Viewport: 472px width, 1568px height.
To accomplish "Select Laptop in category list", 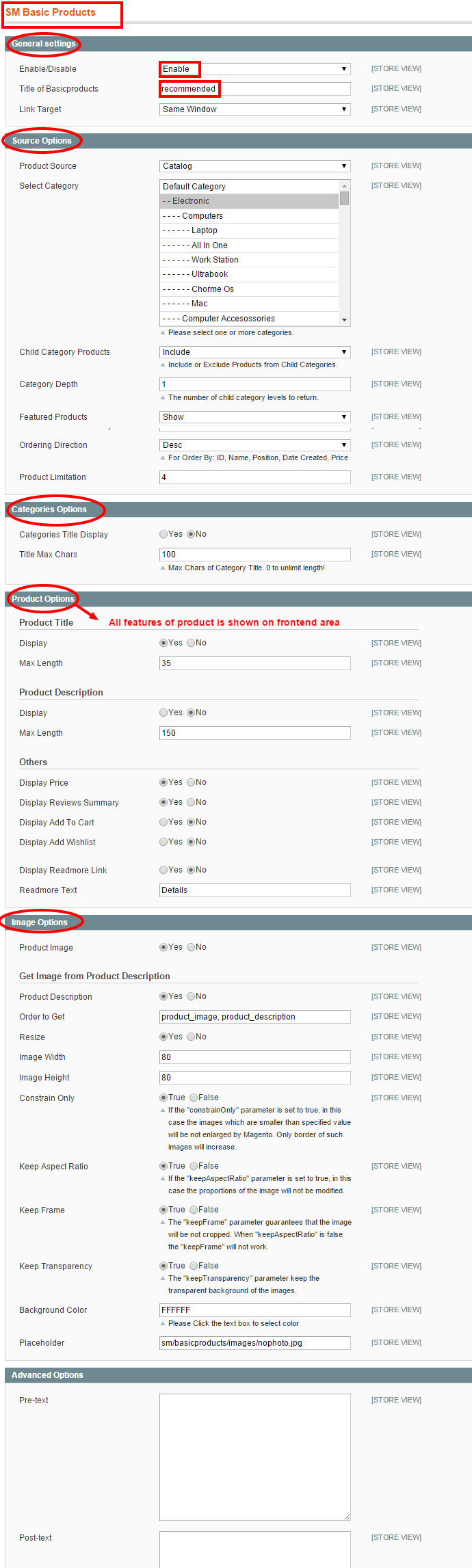I will point(249,230).
